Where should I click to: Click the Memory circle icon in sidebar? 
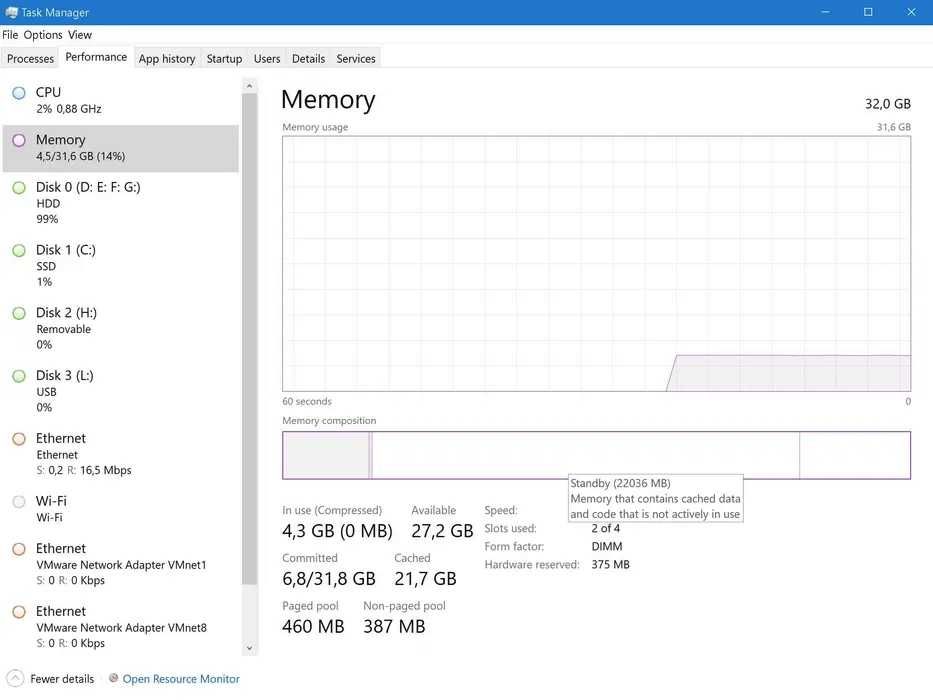(19, 141)
